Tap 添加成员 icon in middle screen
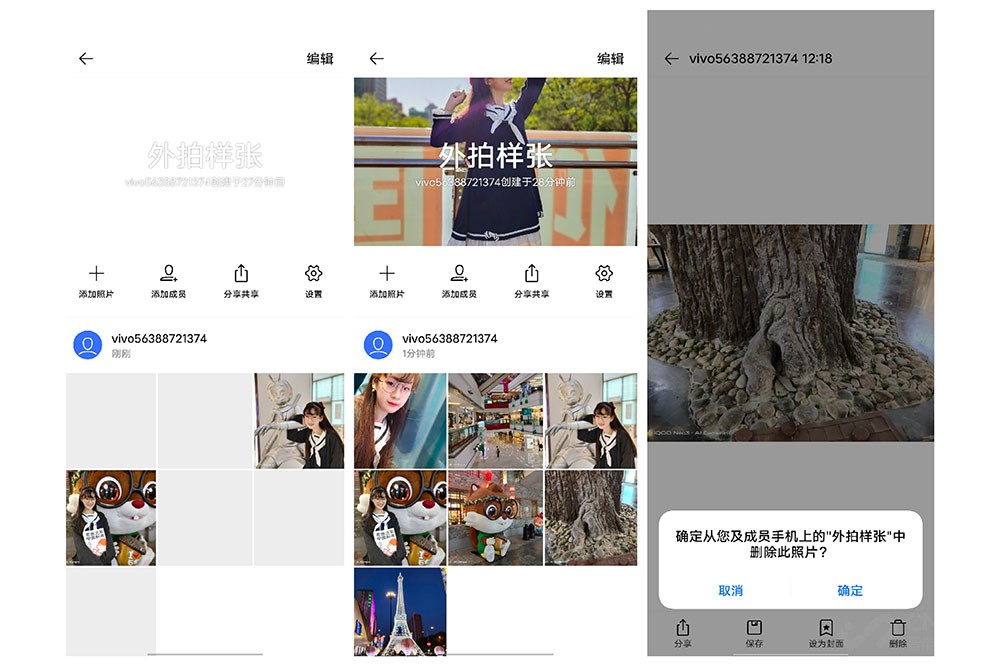Screen dimensions: 1000x666 459,274
